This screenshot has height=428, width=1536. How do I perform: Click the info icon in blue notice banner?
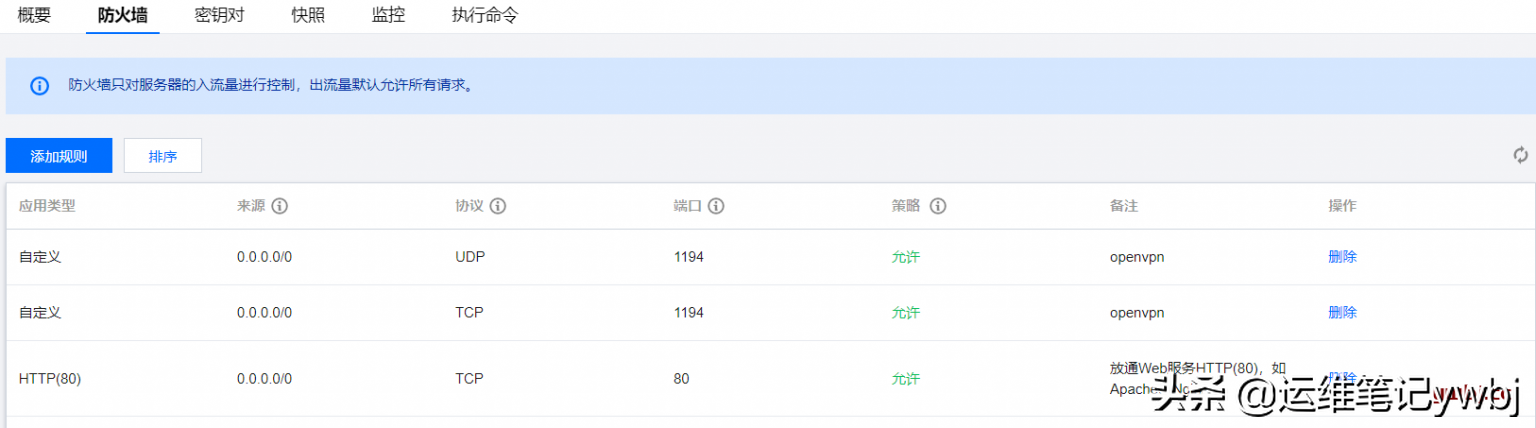(39, 86)
